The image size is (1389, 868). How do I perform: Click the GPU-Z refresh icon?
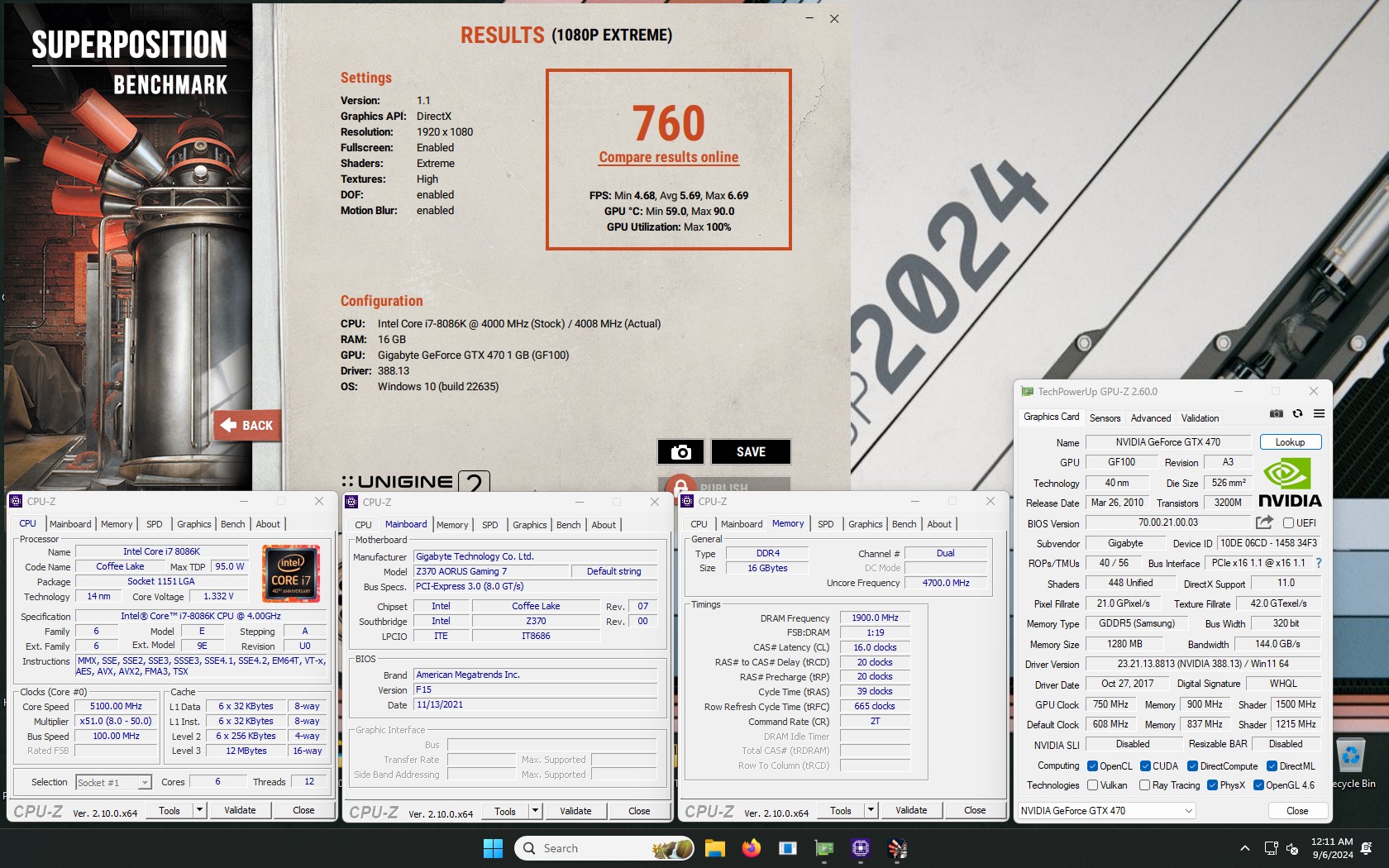pos(1297,414)
